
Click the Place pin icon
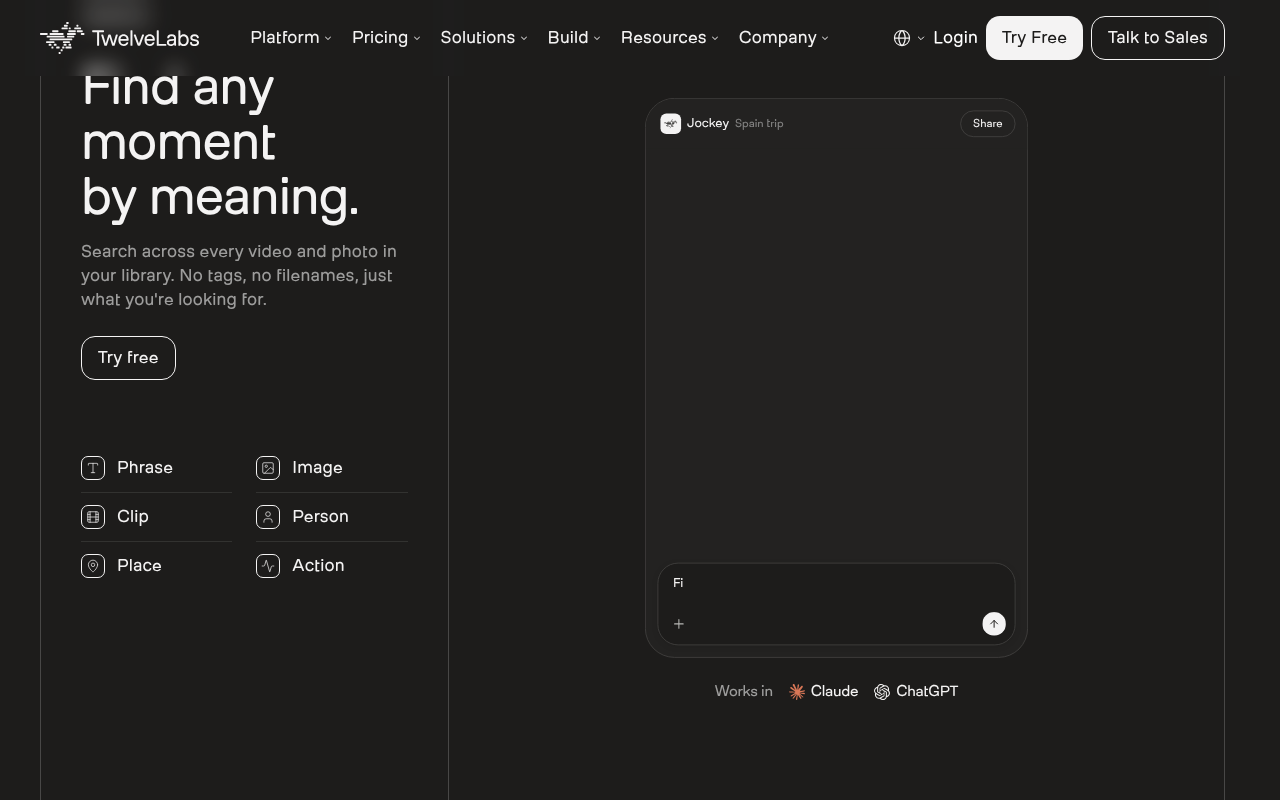pos(93,566)
